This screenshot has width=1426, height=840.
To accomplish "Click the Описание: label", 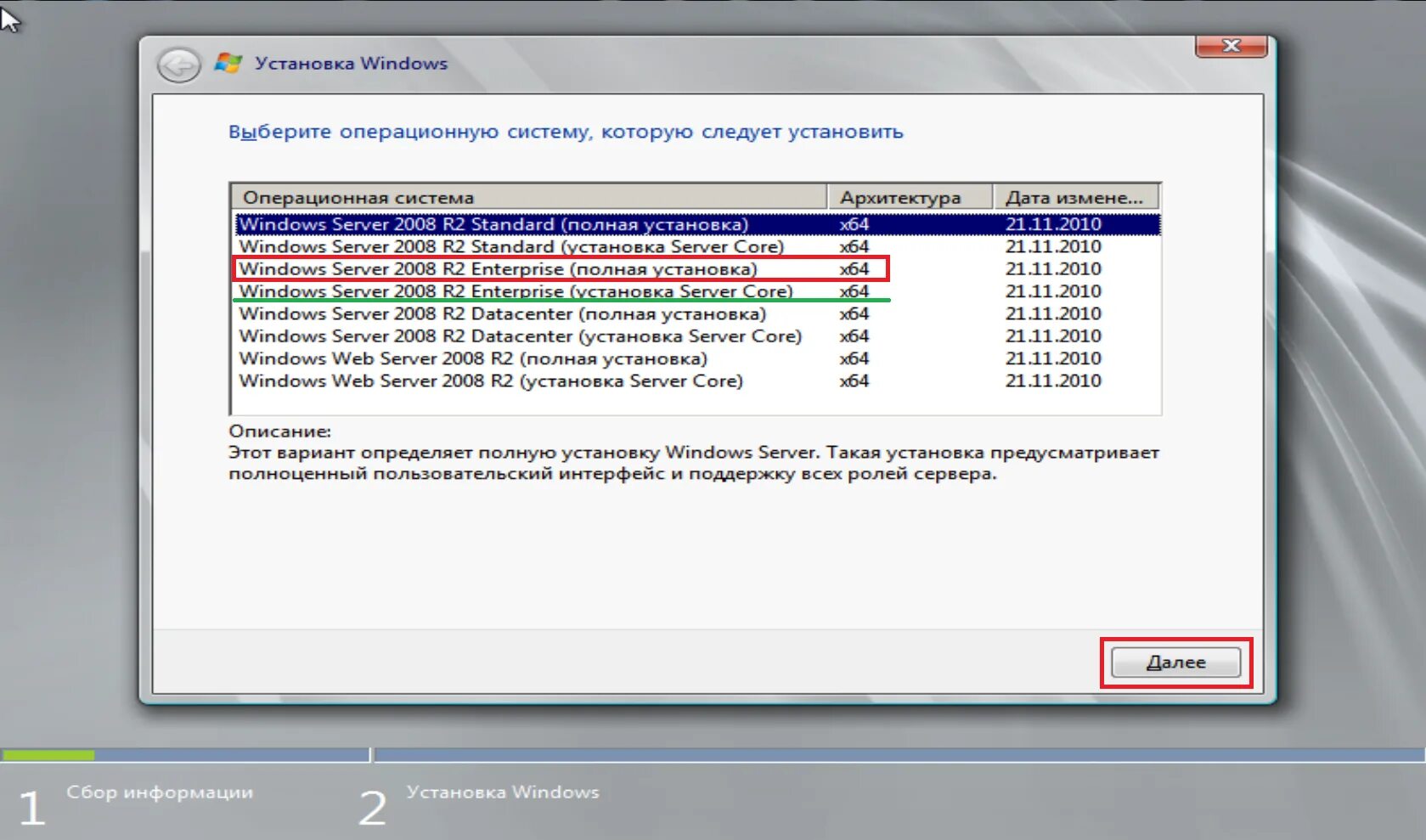I will [x=279, y=431].
